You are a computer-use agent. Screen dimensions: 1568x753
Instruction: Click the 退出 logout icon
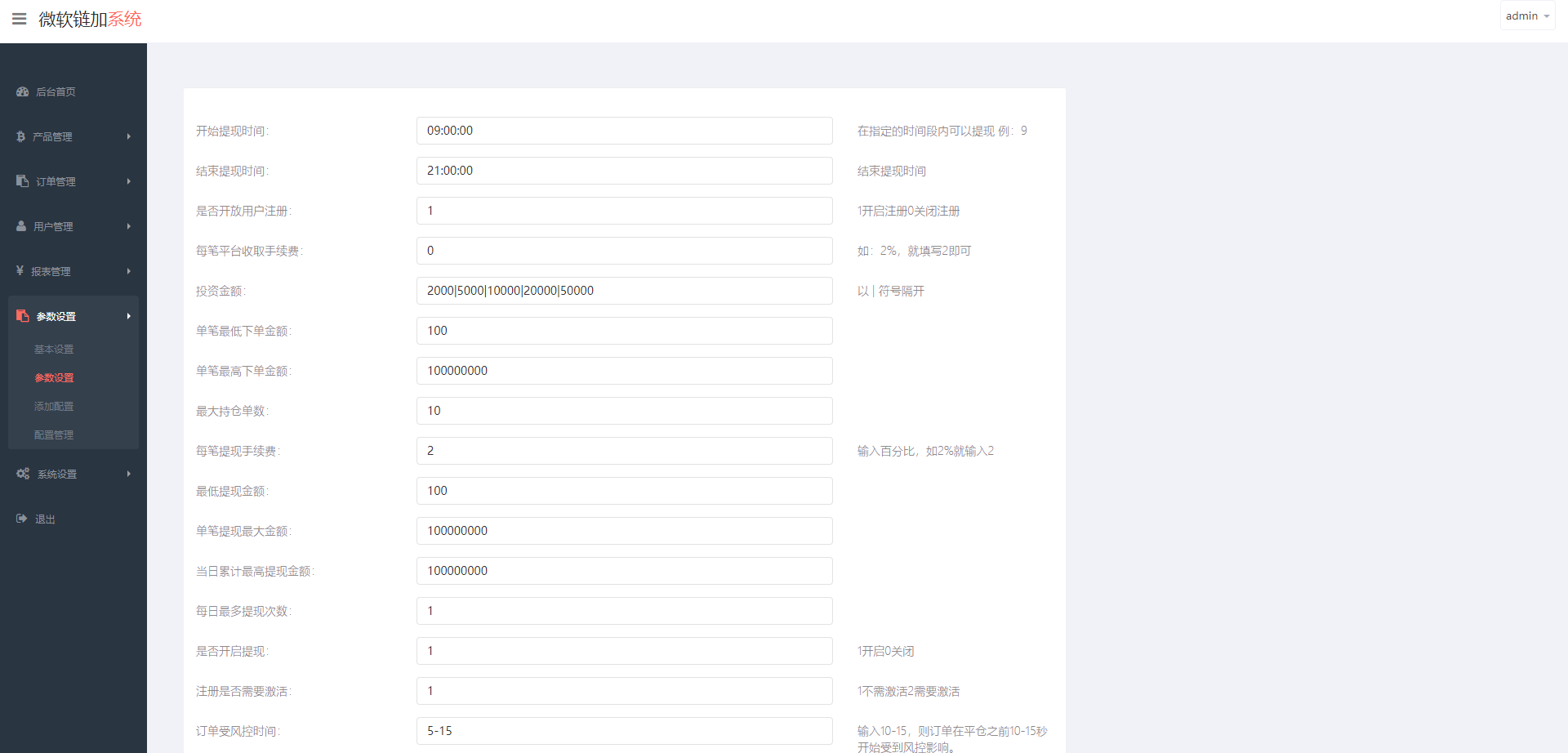tap(22, 519)
